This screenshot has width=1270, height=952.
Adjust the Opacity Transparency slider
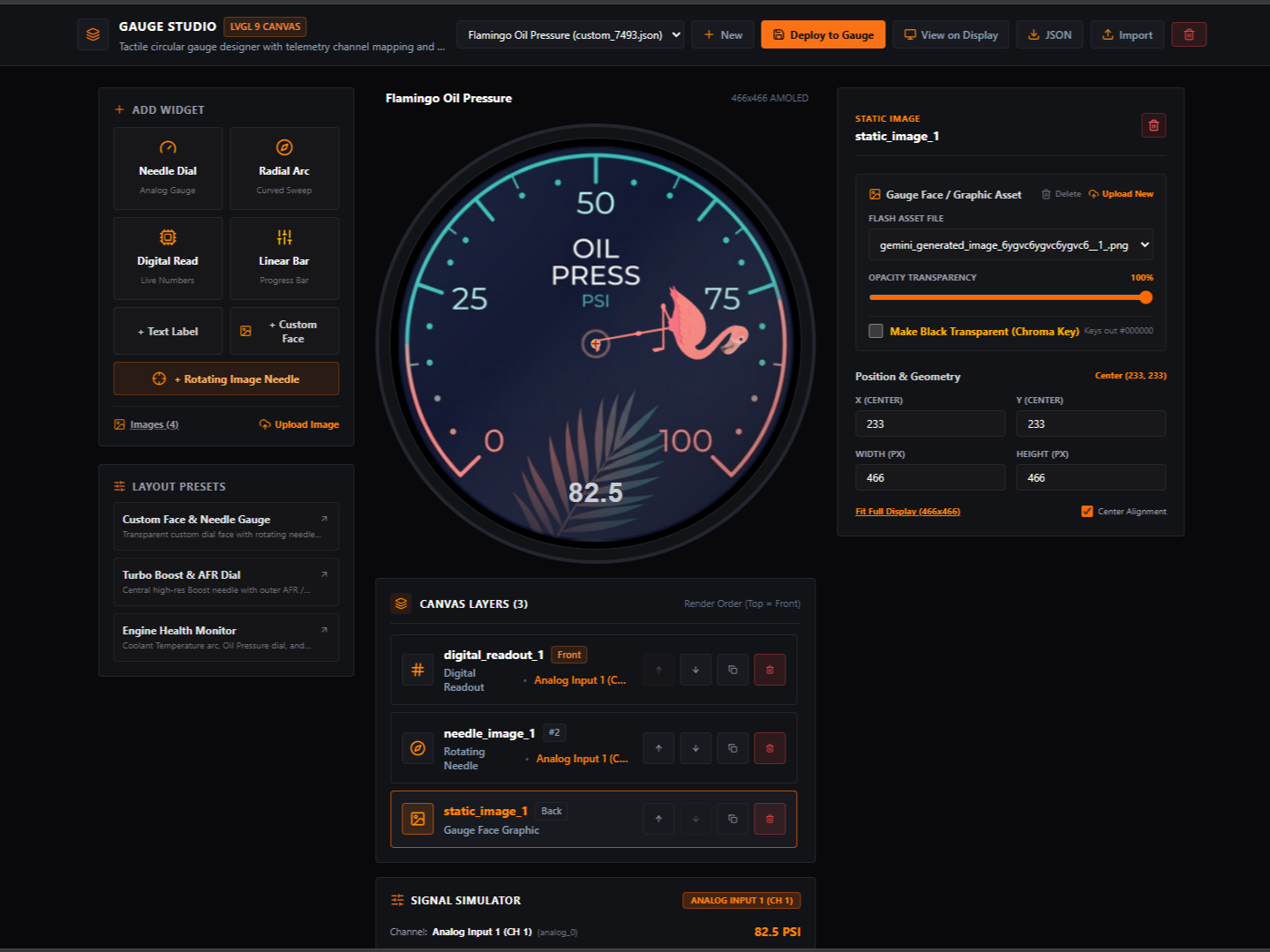click(x=1011, y=297)
